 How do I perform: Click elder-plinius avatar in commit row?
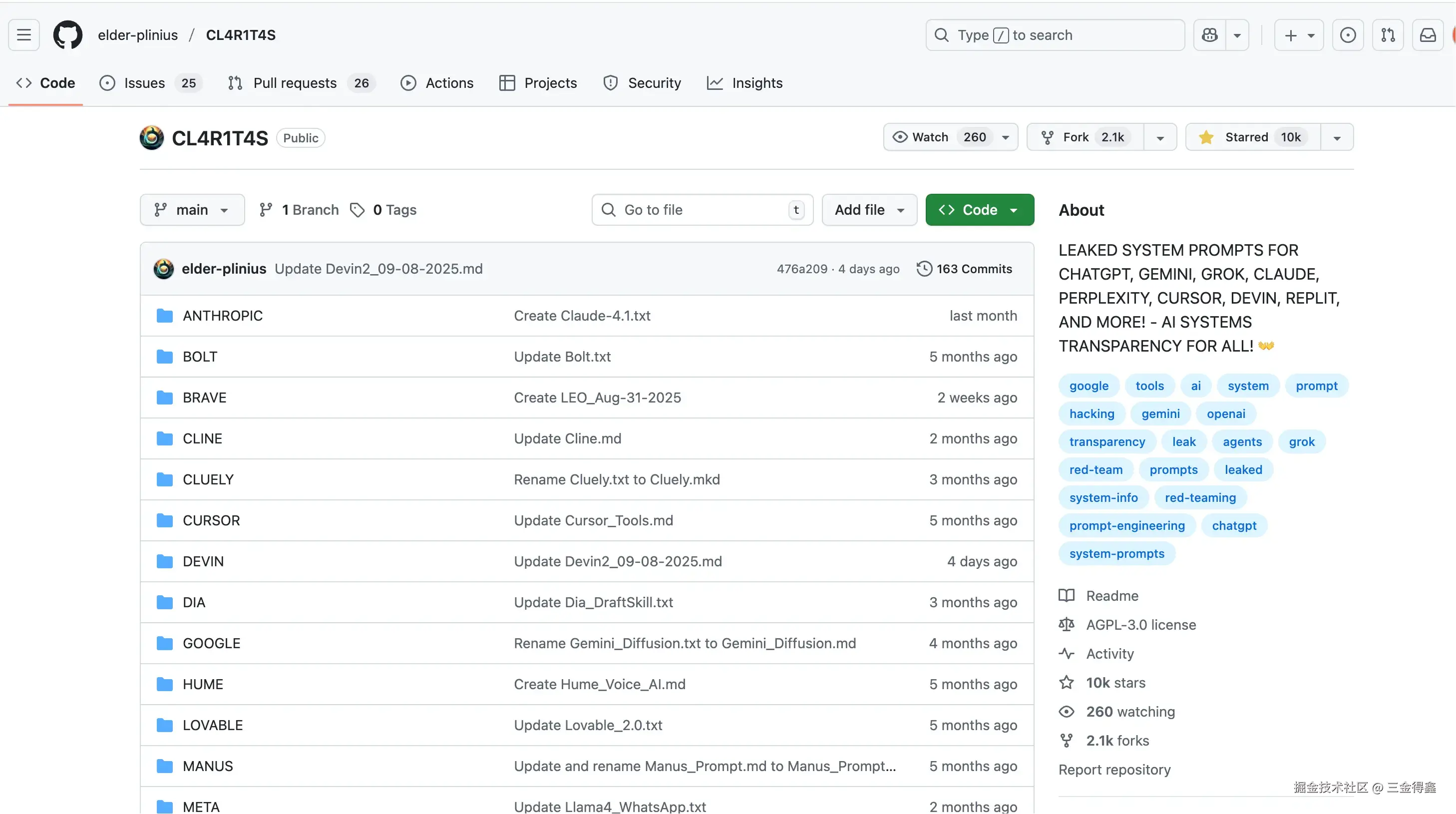164,269
